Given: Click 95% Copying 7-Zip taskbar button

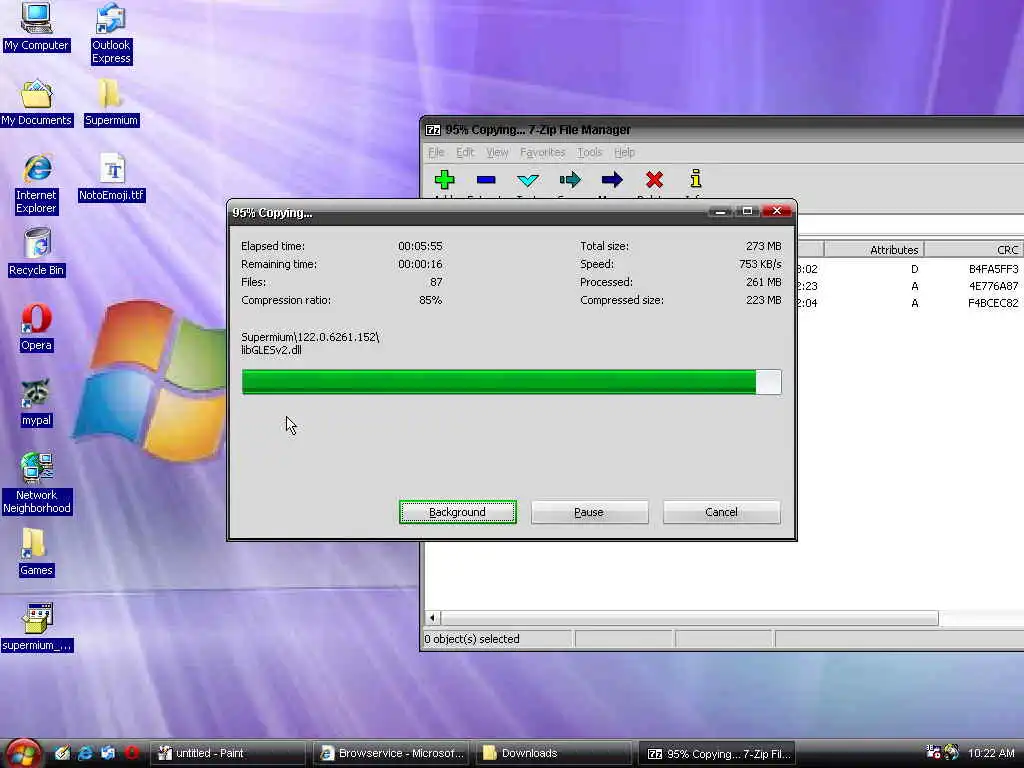Looking at the screenshot, I should click(x=718, y=753).
